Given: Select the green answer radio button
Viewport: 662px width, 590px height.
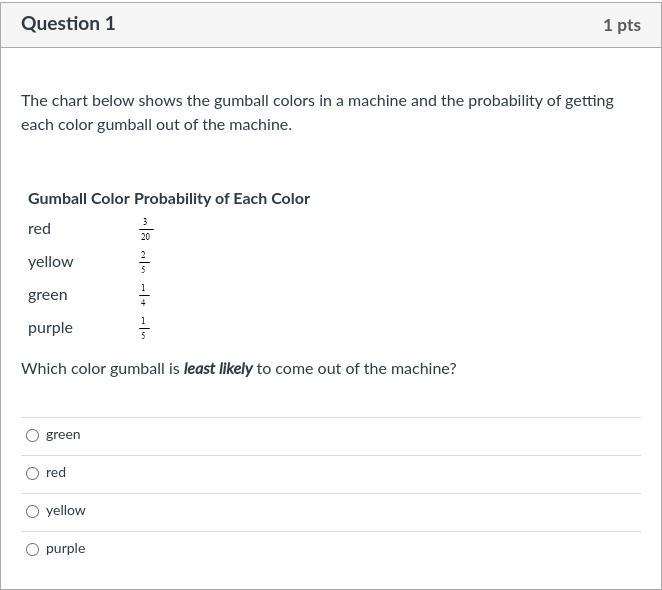Looking at the screenshot, I should [33, 435].
